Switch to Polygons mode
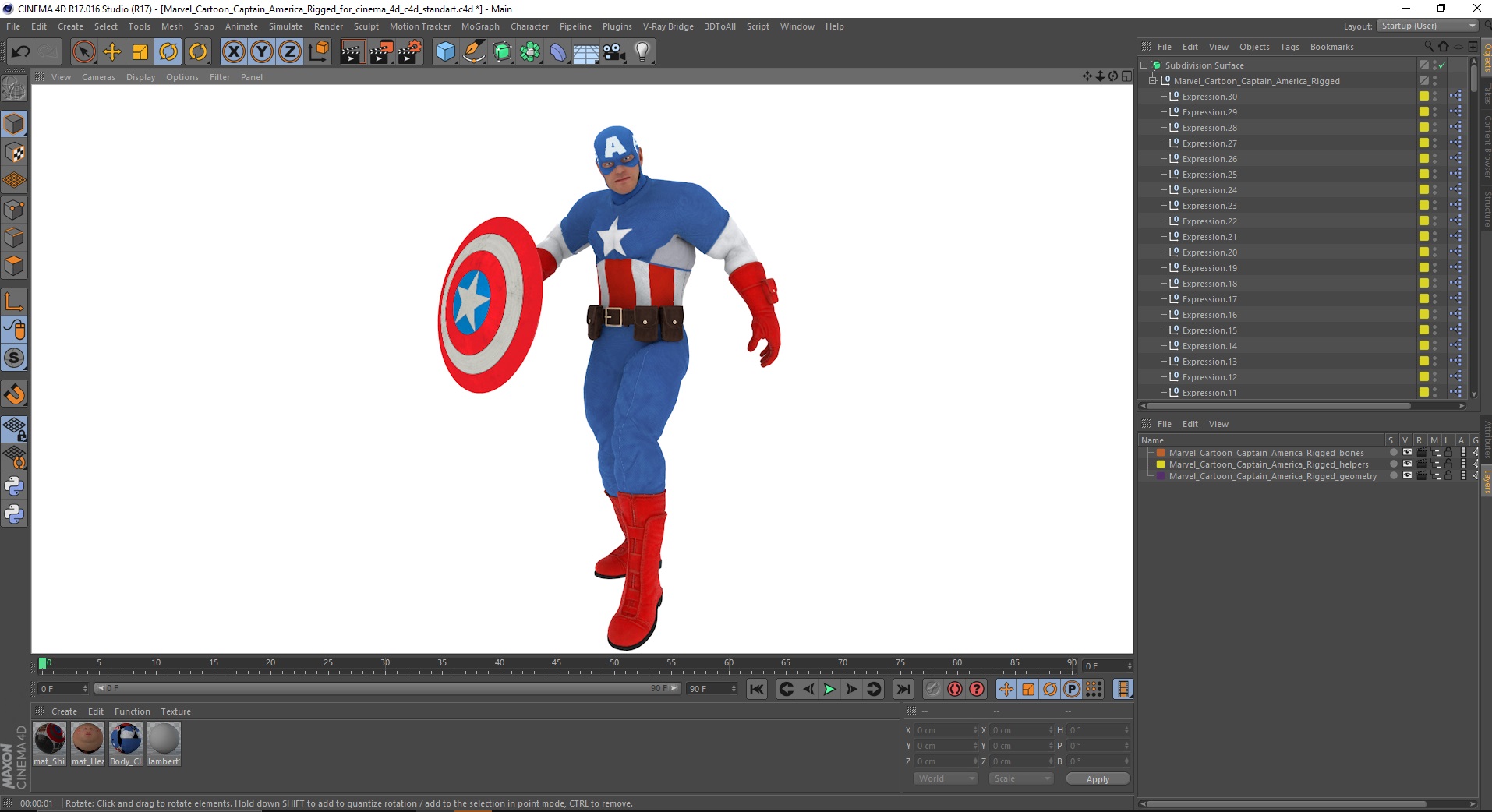This screenshot has width=1492, height=812. (14, 266)
